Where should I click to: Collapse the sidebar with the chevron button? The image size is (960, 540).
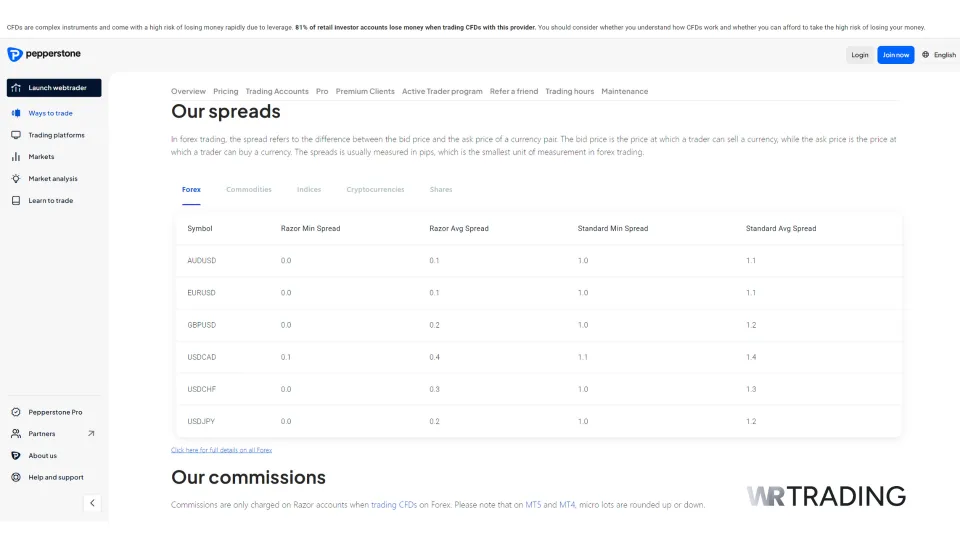point(92,503)
